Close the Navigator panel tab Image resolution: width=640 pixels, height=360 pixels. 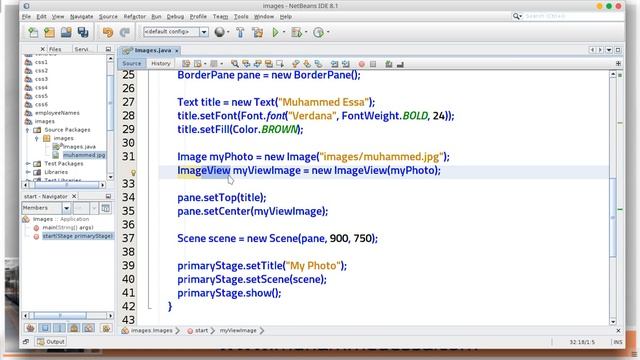[74, 196]
